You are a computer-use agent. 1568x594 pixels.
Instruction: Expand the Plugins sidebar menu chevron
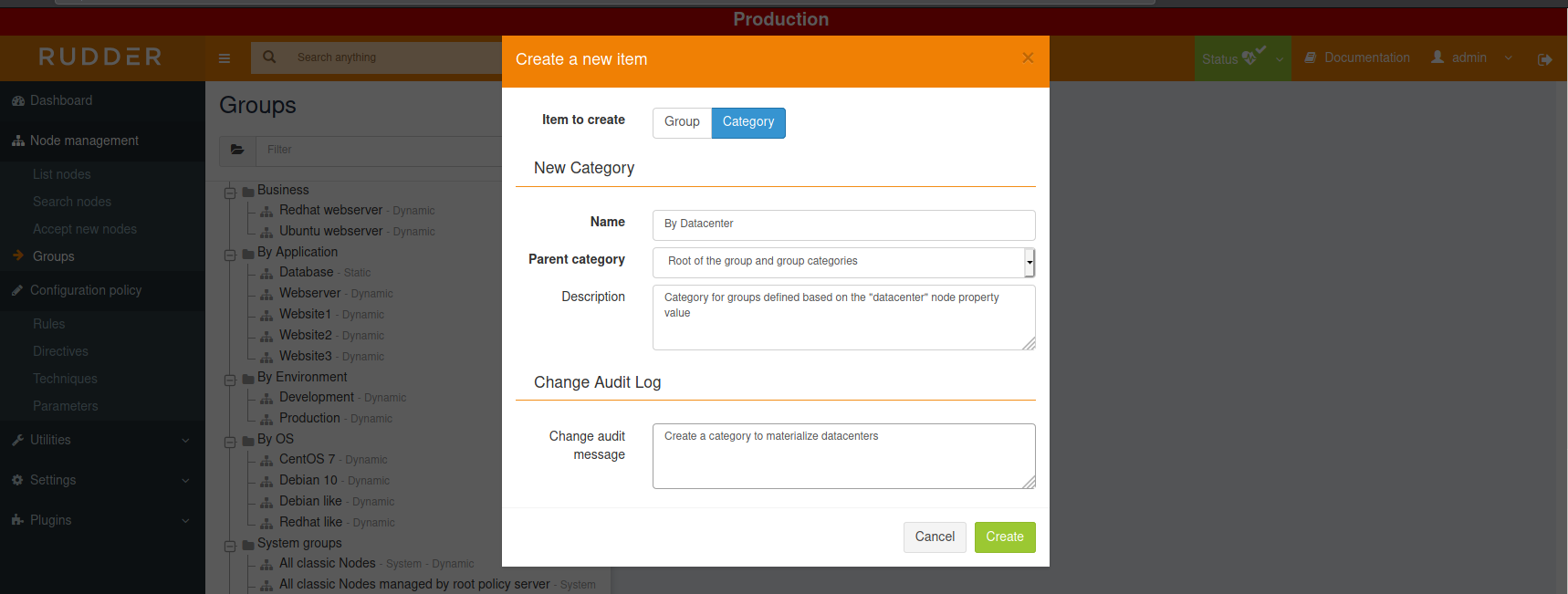pos(185,521)
